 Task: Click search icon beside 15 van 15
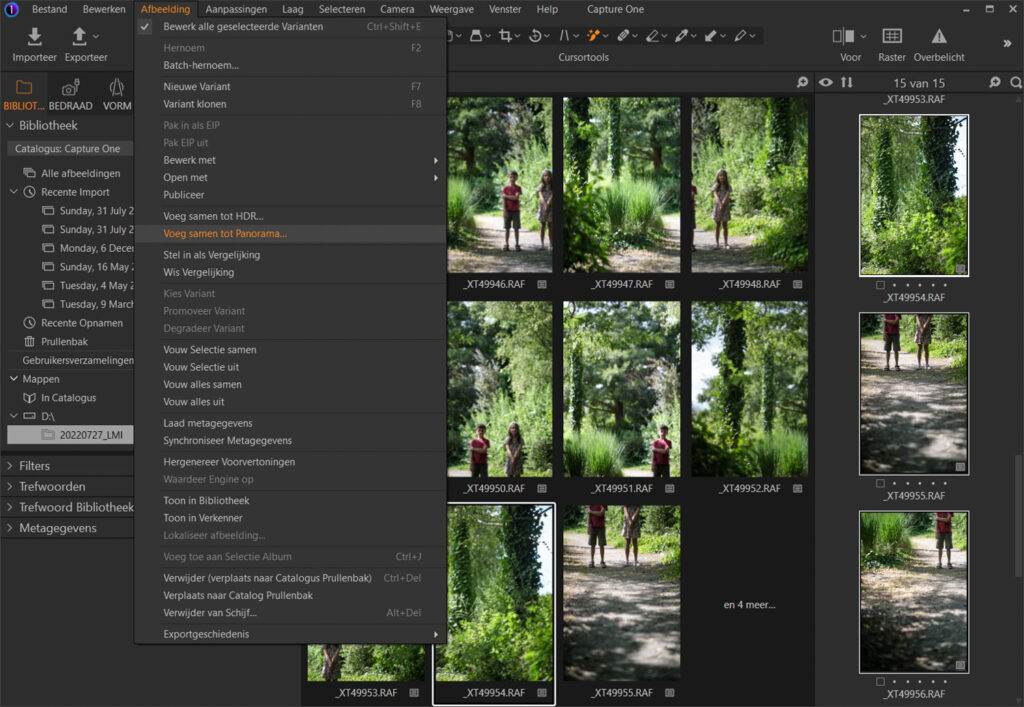pyautogui.click(x=995, y=82)
